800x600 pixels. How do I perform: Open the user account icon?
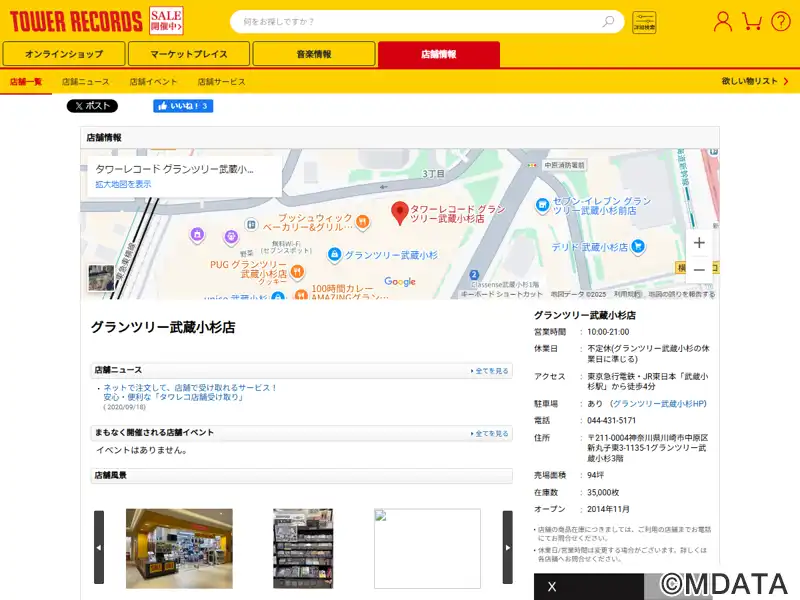pyautogui.click(x=722, y=21)
